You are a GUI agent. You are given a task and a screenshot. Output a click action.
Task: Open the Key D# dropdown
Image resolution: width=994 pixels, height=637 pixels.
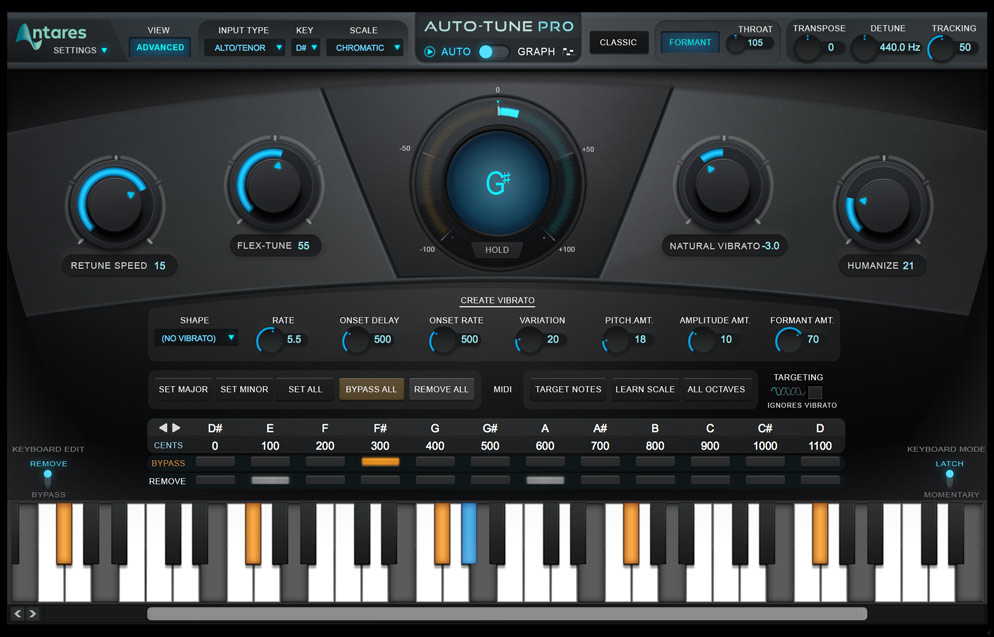click(305, 48)
